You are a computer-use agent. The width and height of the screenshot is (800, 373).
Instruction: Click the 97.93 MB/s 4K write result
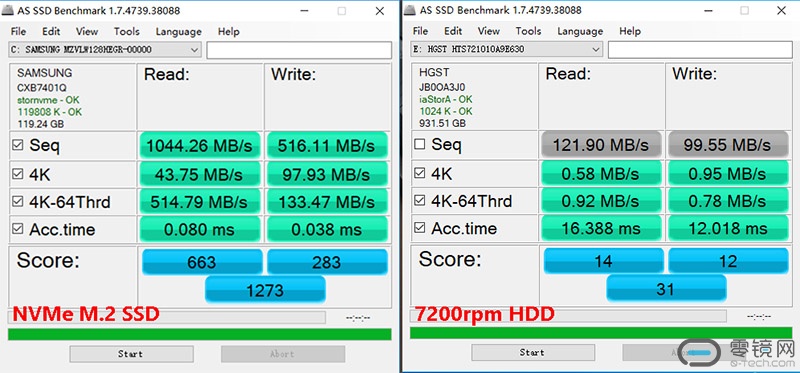coord(327,175)
